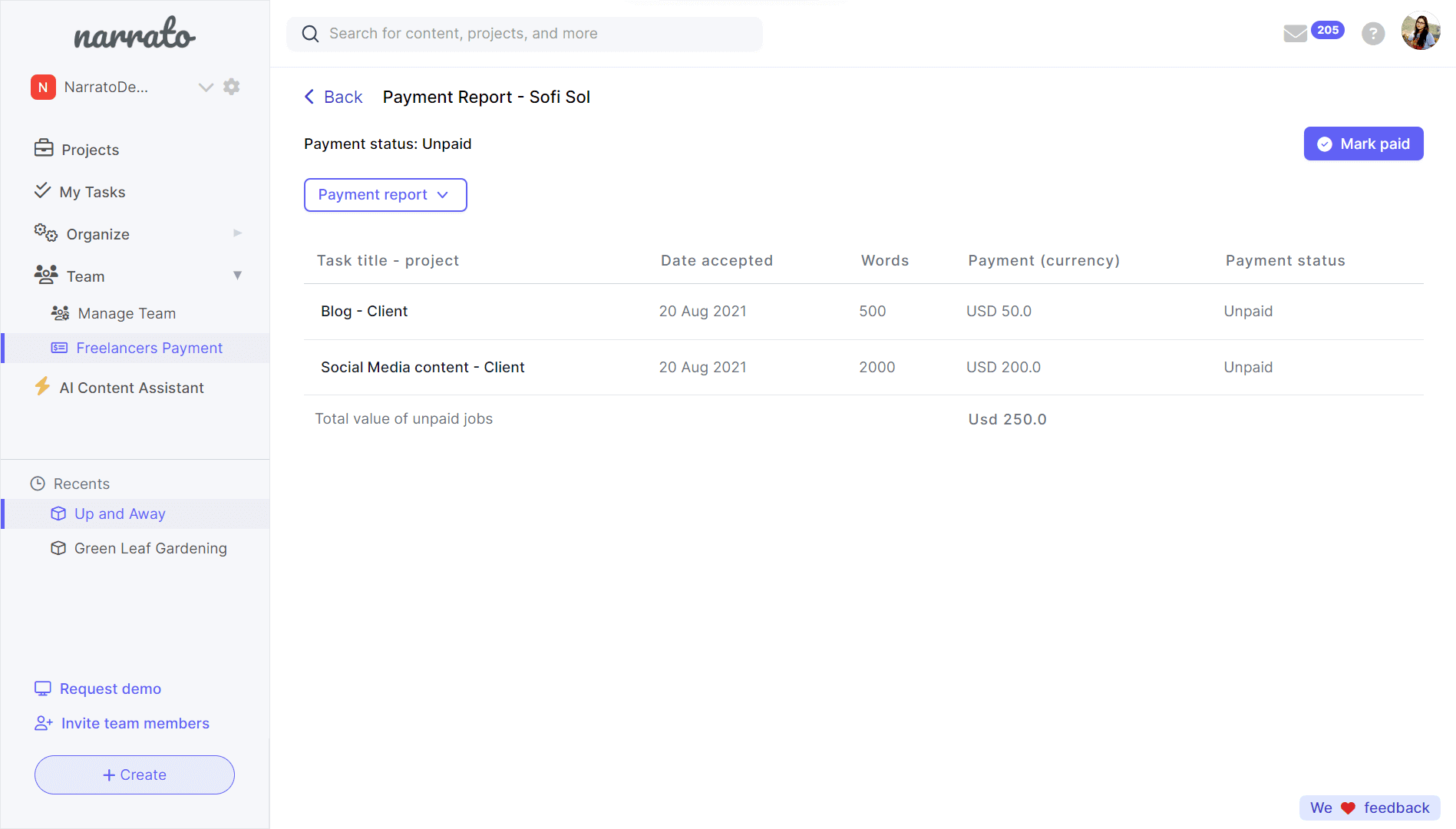1456x829 pixels.
Task: Click the Payment status column header
Action: tap(1286, 260)
